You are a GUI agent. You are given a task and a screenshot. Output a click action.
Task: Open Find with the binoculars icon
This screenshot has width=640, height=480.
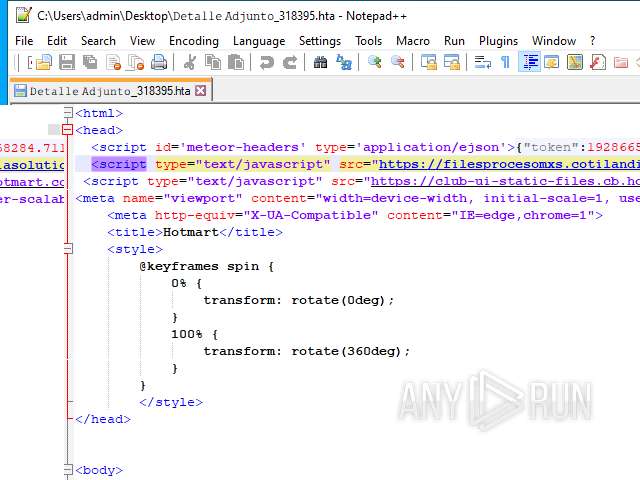(x=320, y=62)
